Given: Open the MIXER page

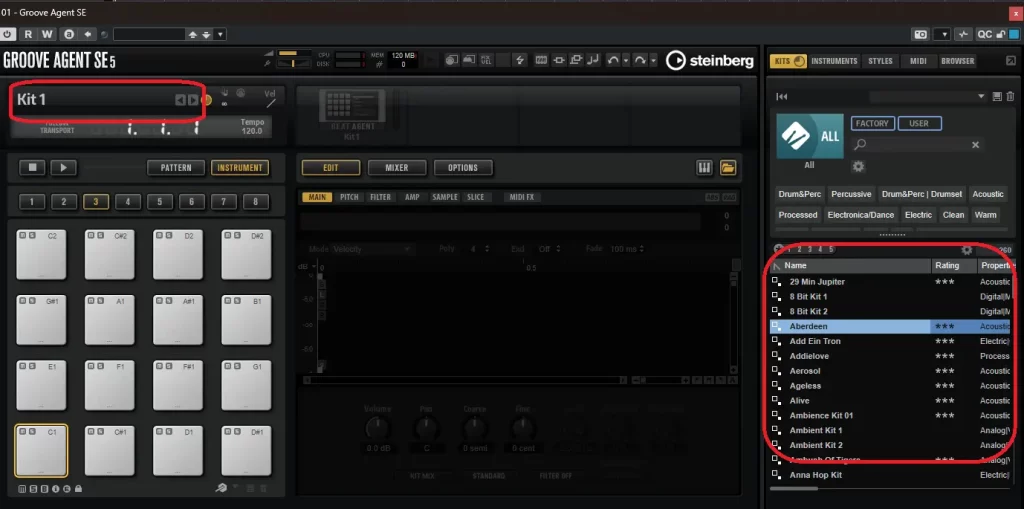Looking at the screenshot, I should tap(396, 168).
